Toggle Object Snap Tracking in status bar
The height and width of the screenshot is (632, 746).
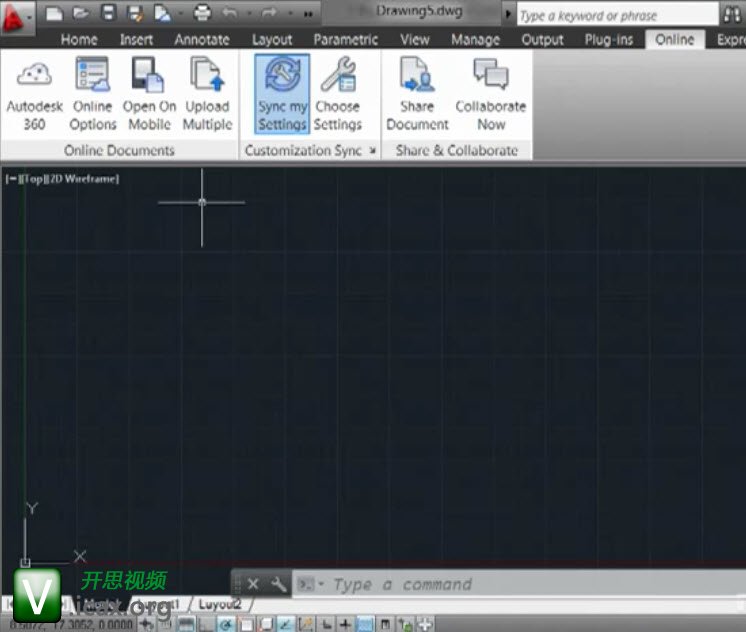click(285, 623)
